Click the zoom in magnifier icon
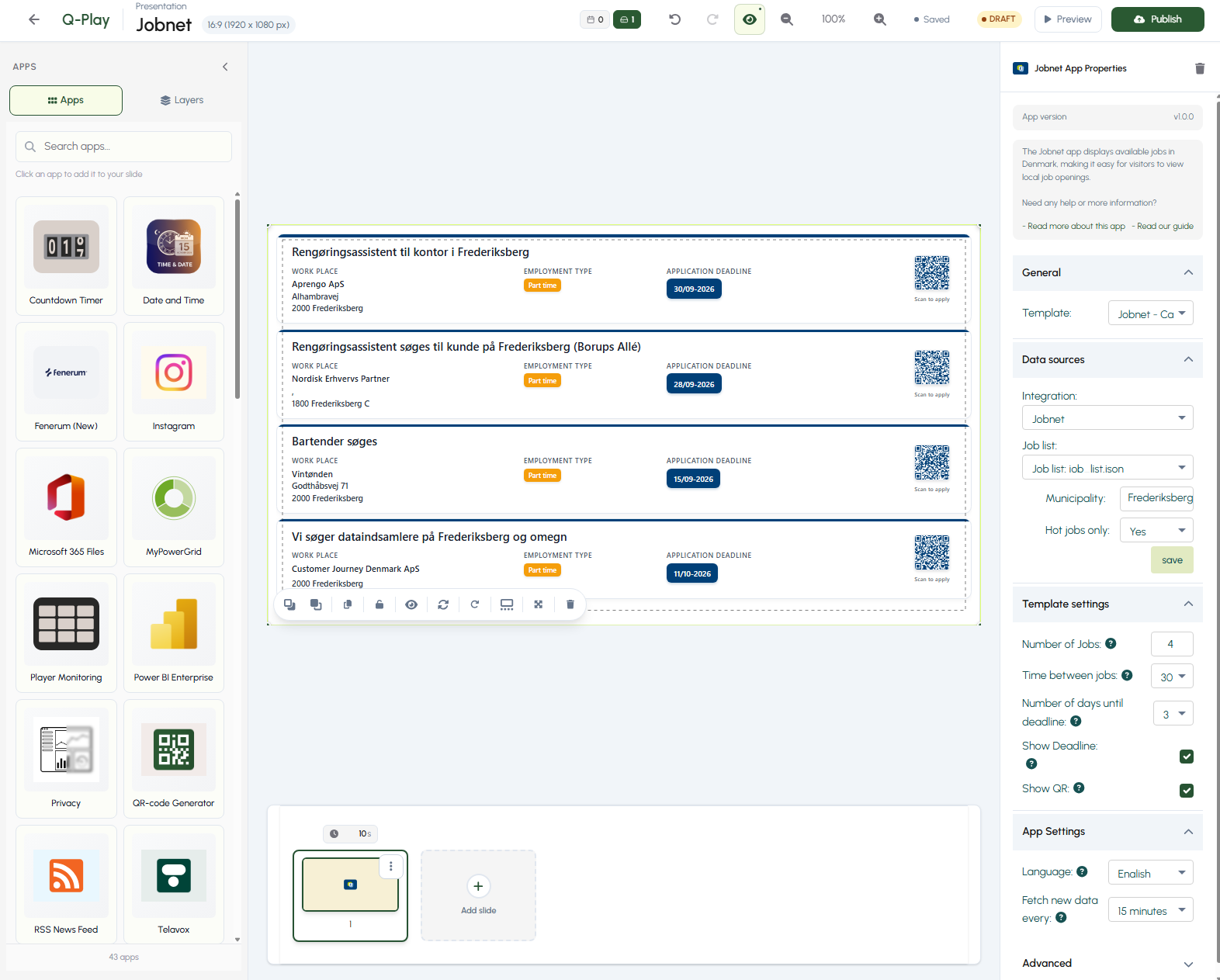The image size is (1220, 980). [879, 19]
